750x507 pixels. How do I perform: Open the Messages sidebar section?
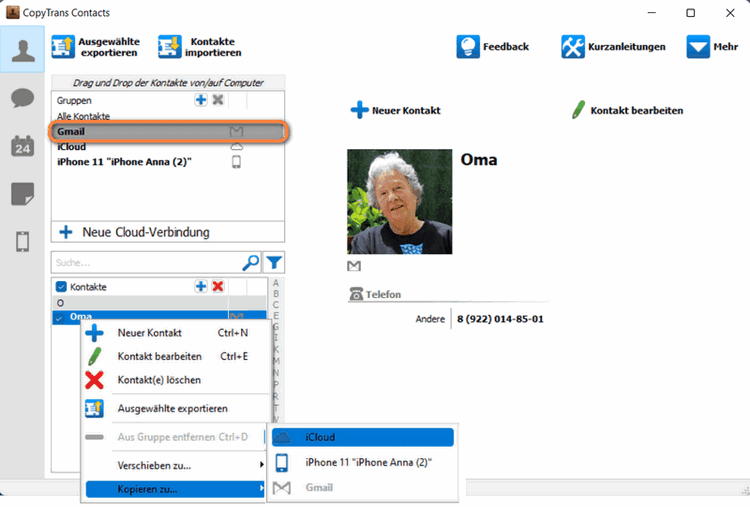pyautogui.click(x=22, y=98)
